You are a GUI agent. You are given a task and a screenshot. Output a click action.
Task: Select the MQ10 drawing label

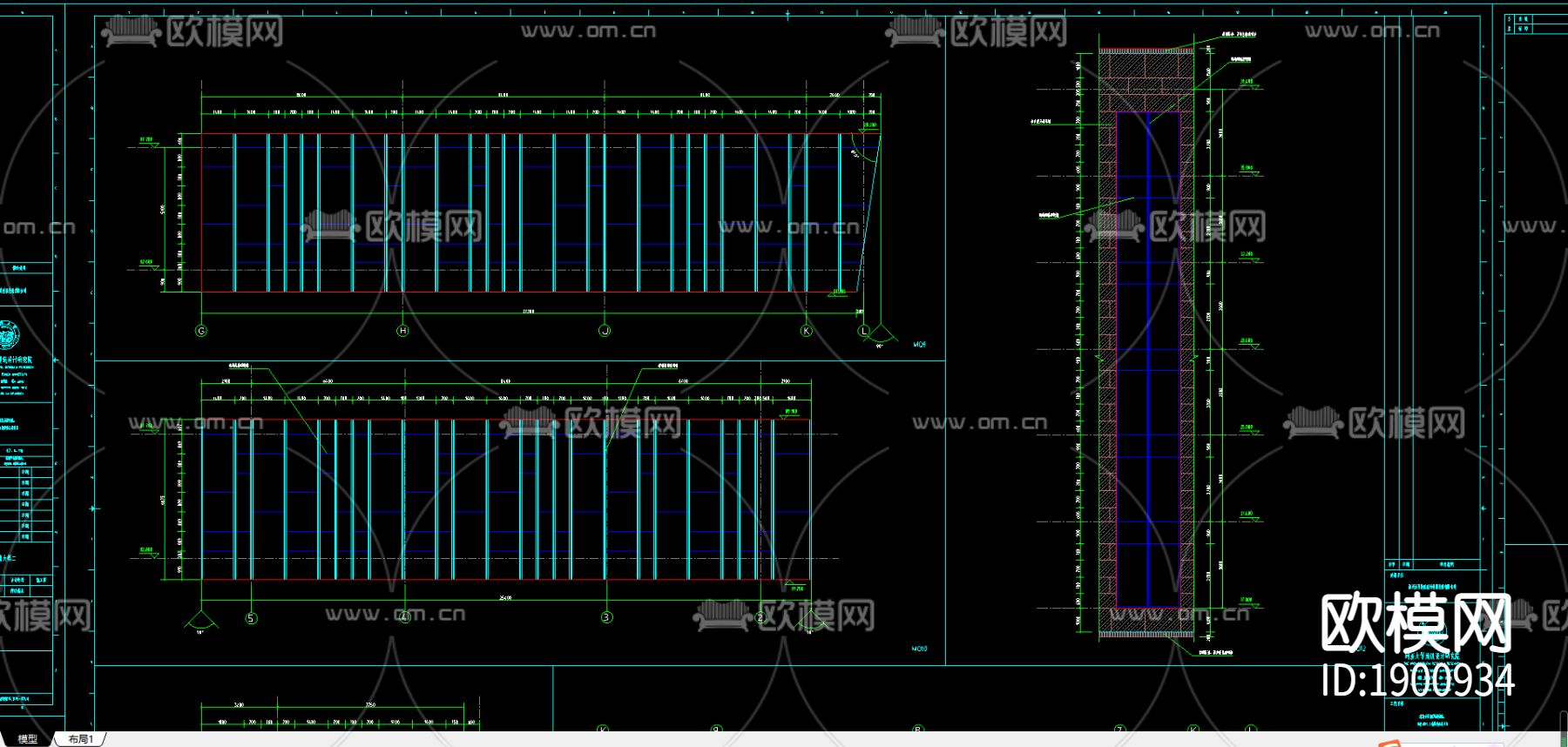(919, 649)
